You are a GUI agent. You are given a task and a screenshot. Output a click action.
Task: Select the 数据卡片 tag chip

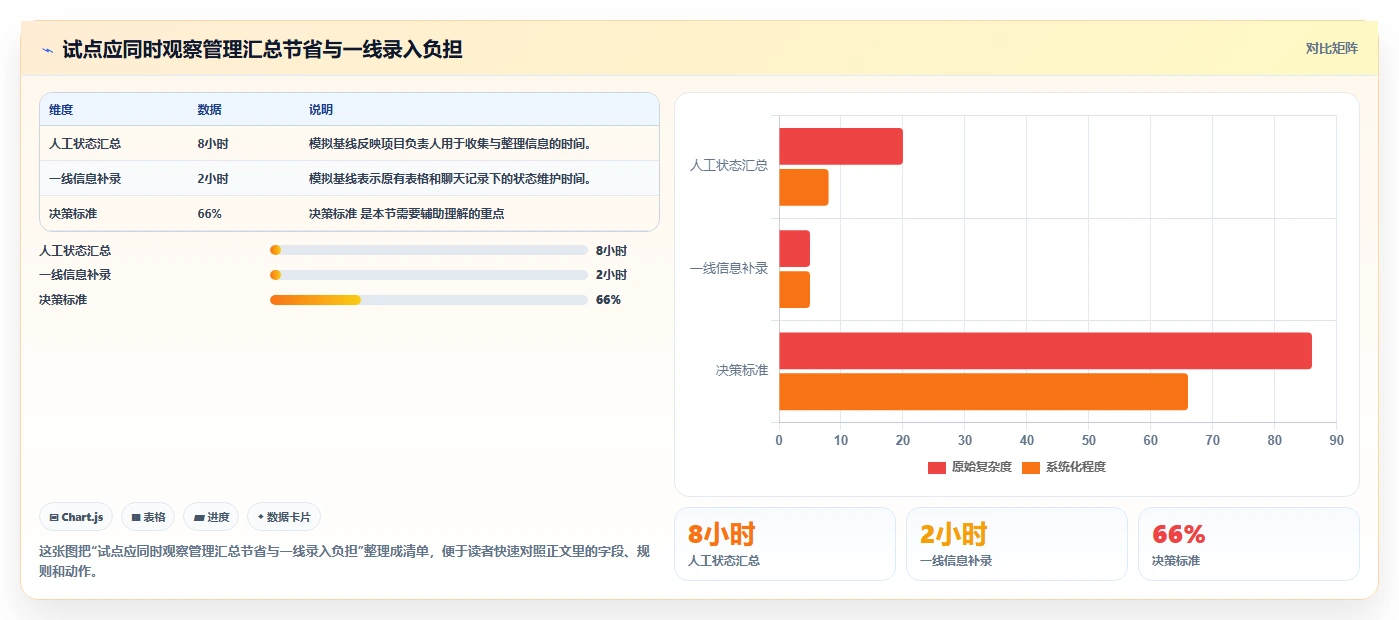click(x=284, y=517)
